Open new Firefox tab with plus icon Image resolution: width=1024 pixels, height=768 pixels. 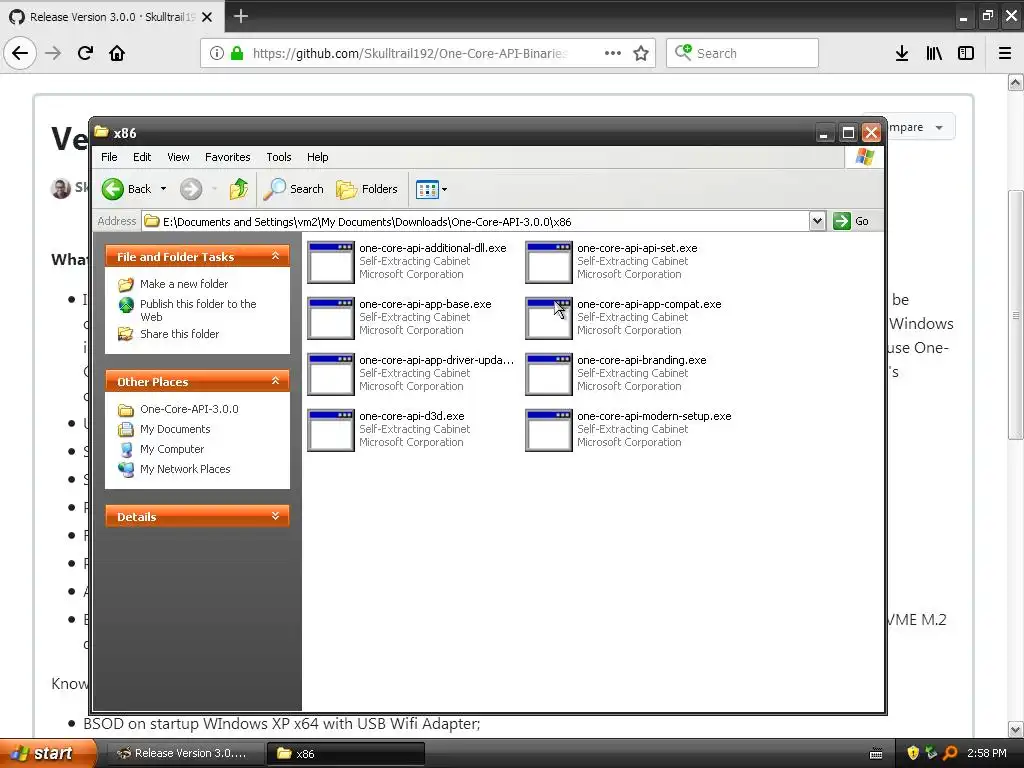240,16
